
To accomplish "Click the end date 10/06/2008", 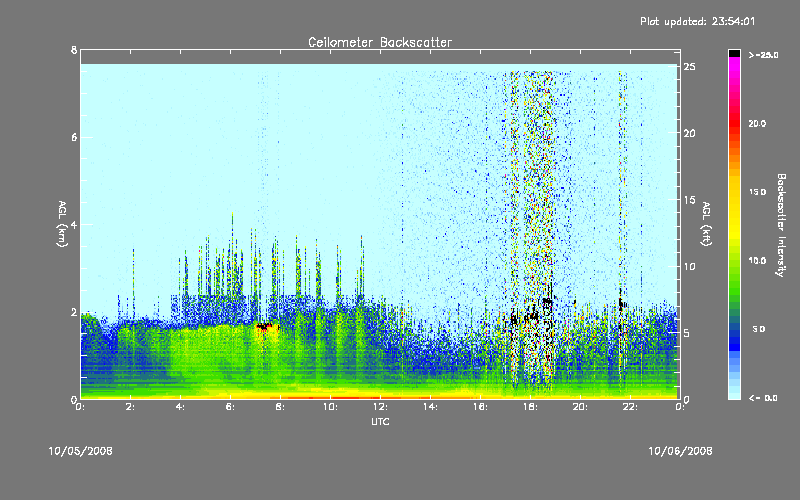I will point(680,451).
